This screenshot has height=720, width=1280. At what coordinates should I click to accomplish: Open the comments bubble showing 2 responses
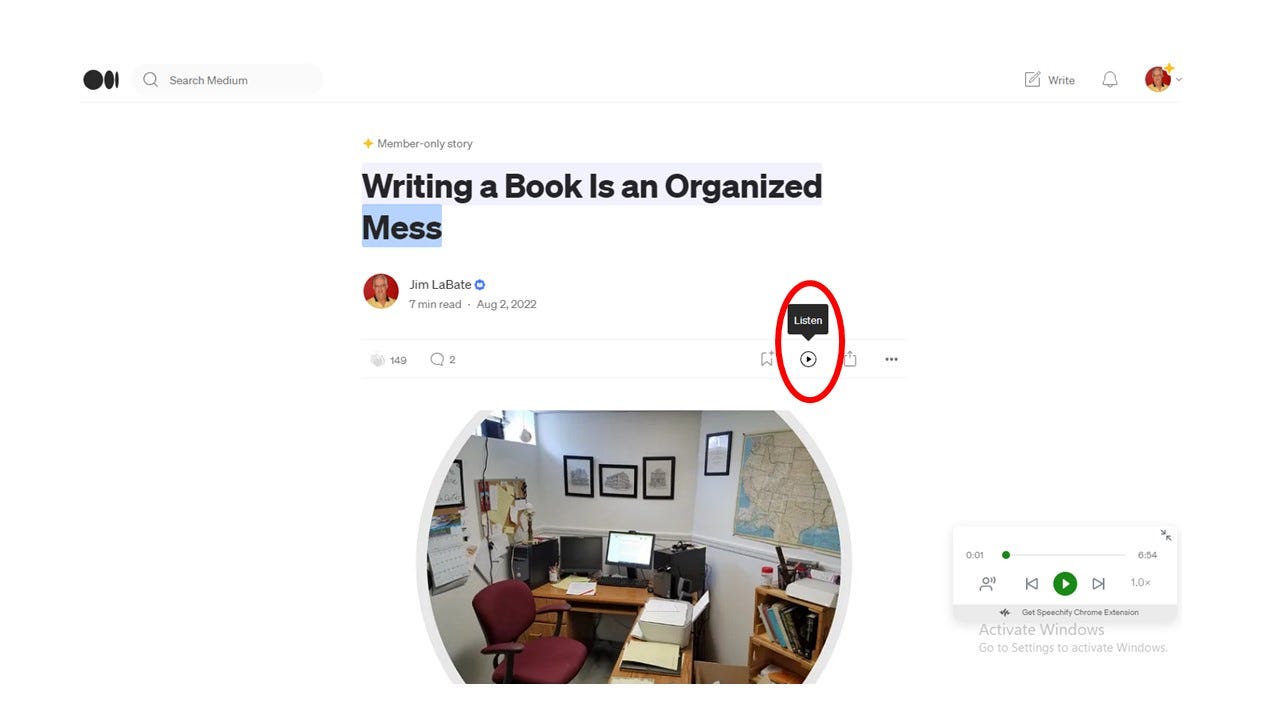point(437,360)
